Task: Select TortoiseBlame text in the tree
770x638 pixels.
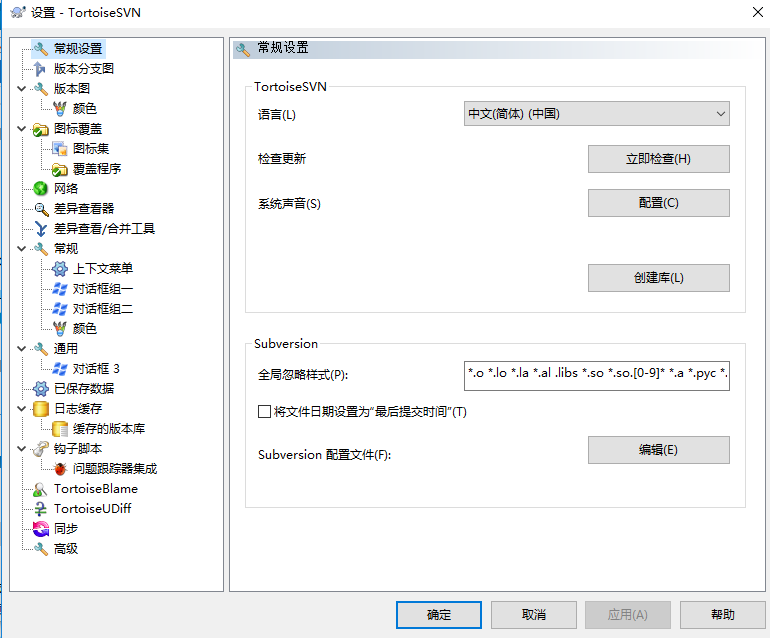Action: (96, 489)
